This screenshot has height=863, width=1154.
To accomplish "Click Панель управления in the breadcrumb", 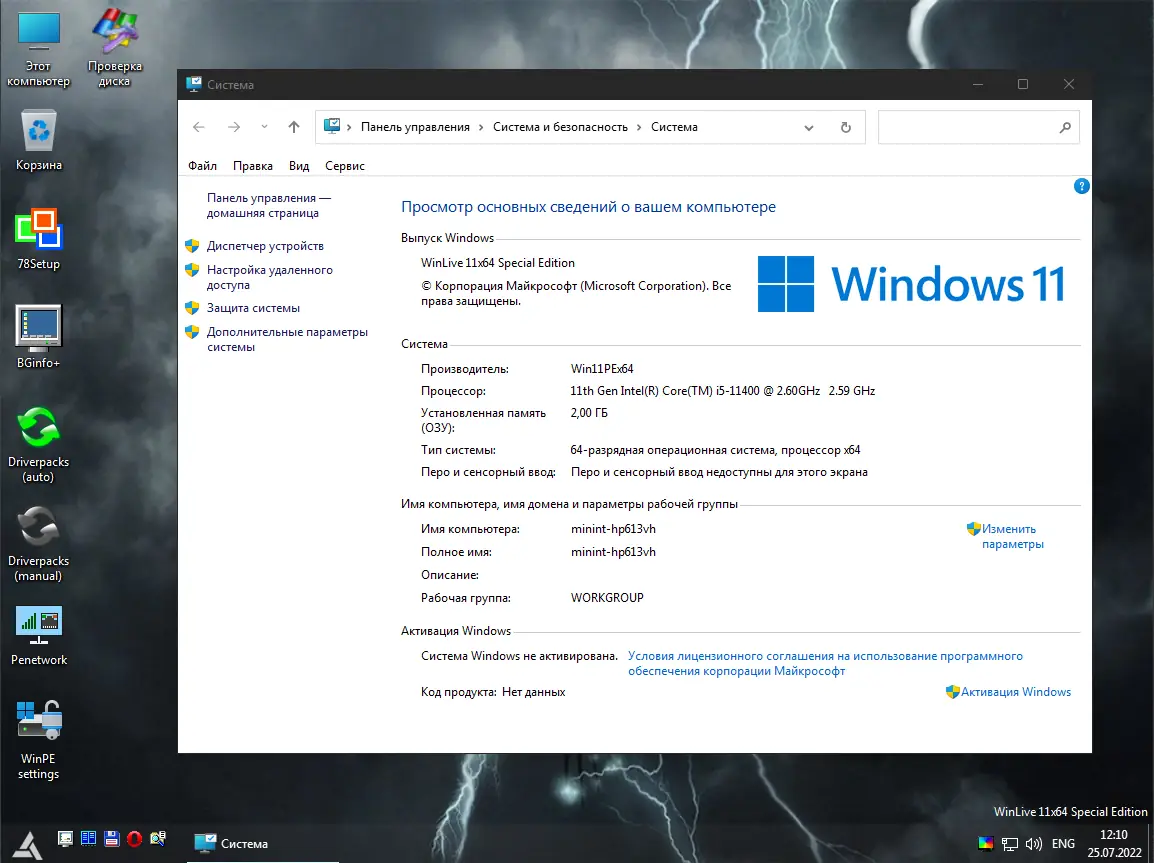I will point(415,127).
